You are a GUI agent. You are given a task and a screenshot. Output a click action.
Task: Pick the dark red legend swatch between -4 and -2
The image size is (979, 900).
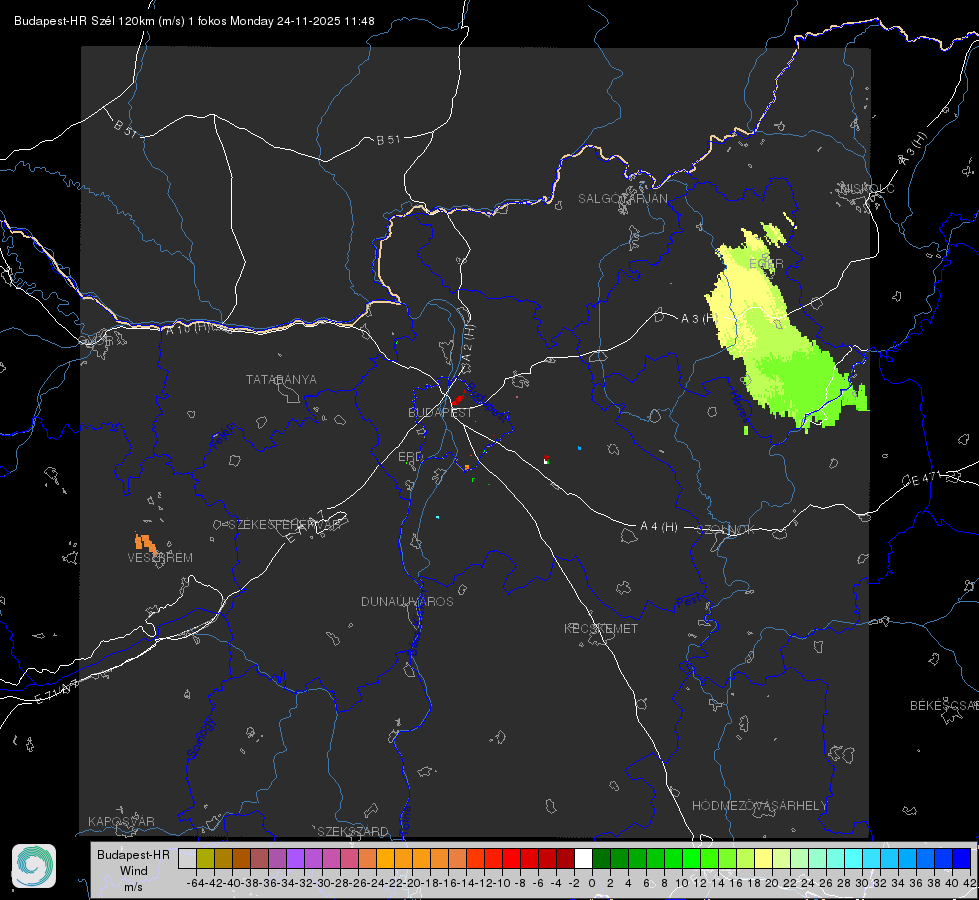click(565, 858)
